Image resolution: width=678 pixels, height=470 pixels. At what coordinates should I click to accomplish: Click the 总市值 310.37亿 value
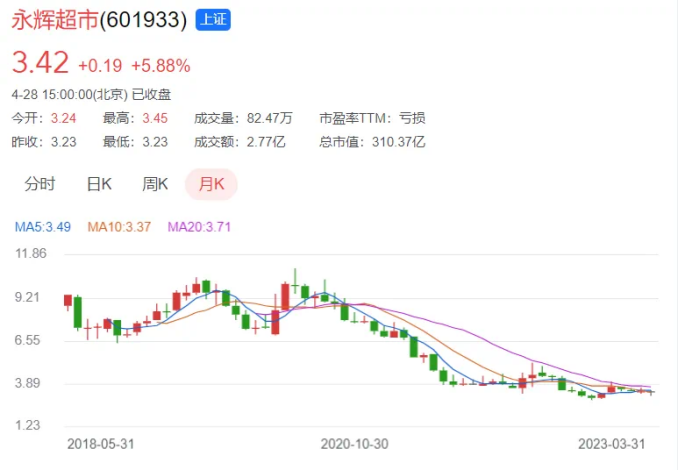[398, 142]
